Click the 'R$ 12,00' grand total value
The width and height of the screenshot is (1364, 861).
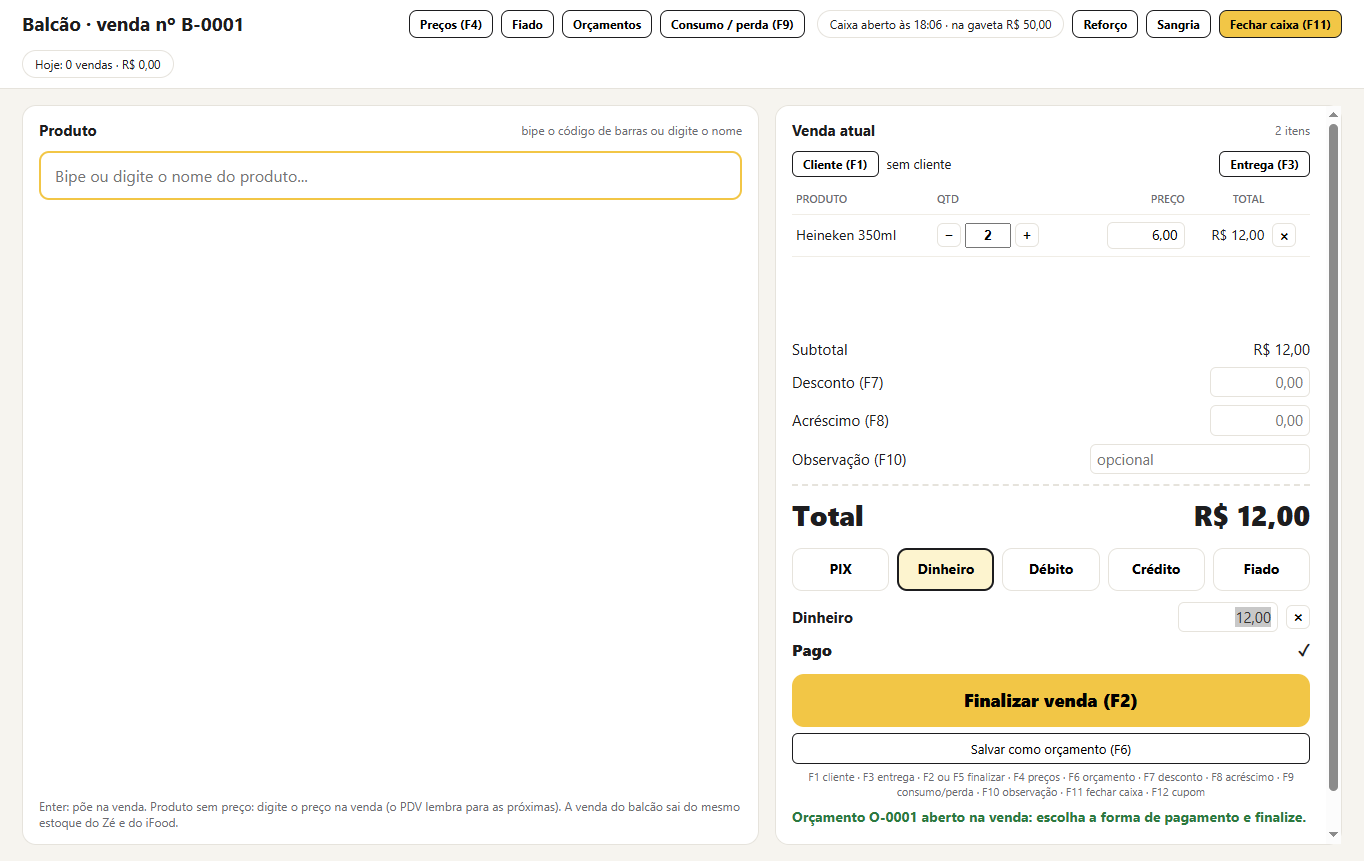coord(1252,516)
